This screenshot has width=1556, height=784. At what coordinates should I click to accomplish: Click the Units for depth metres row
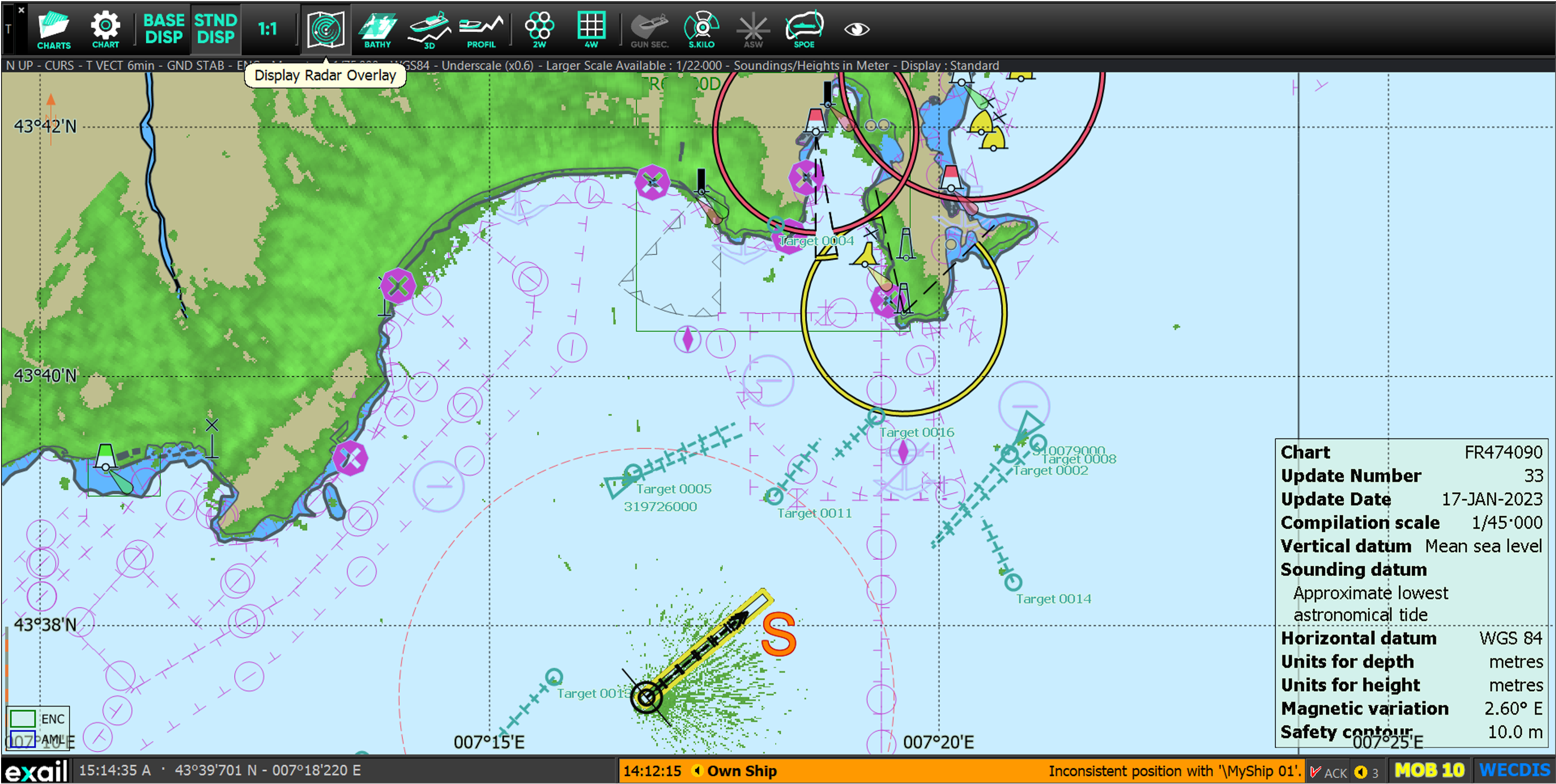pyautogui.click(x=1412, y=661)
